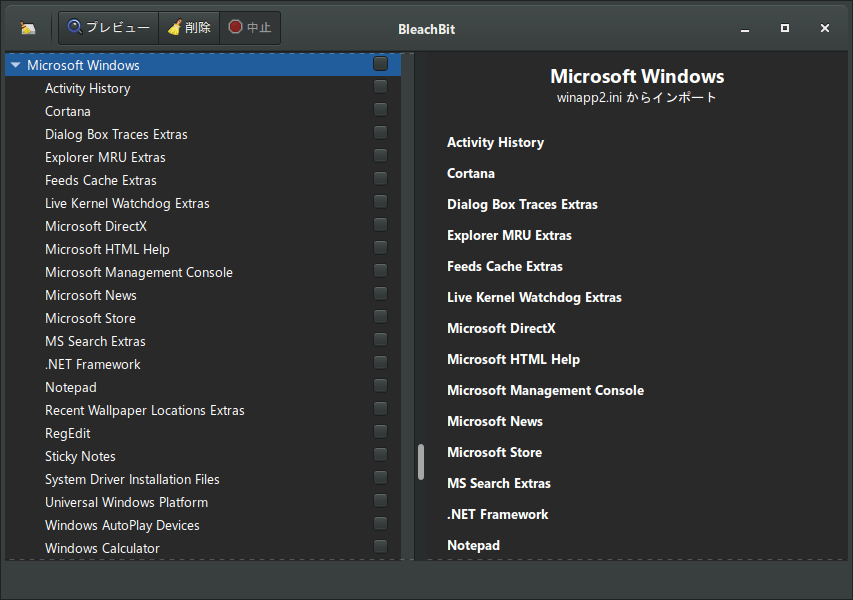Click Microsoft HTML Help heading in details pane

(x=514, y=360)
